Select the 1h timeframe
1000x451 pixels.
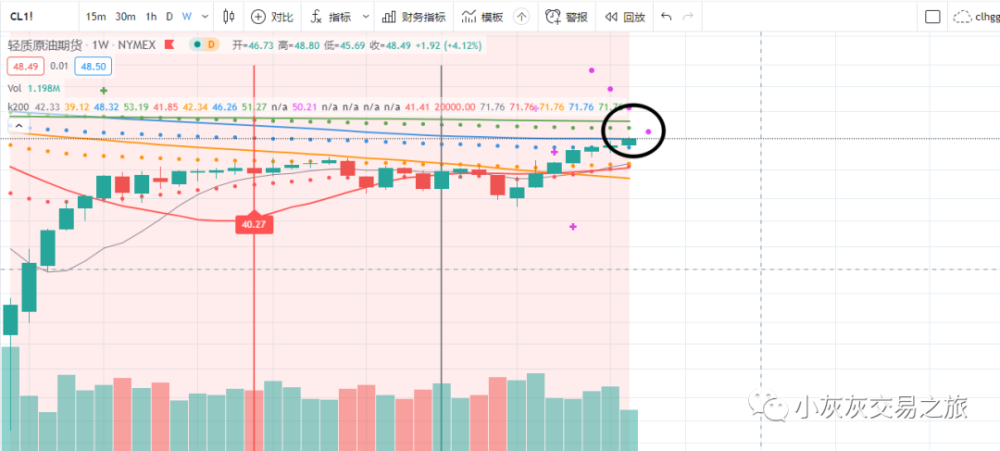[x=151, y=17]
